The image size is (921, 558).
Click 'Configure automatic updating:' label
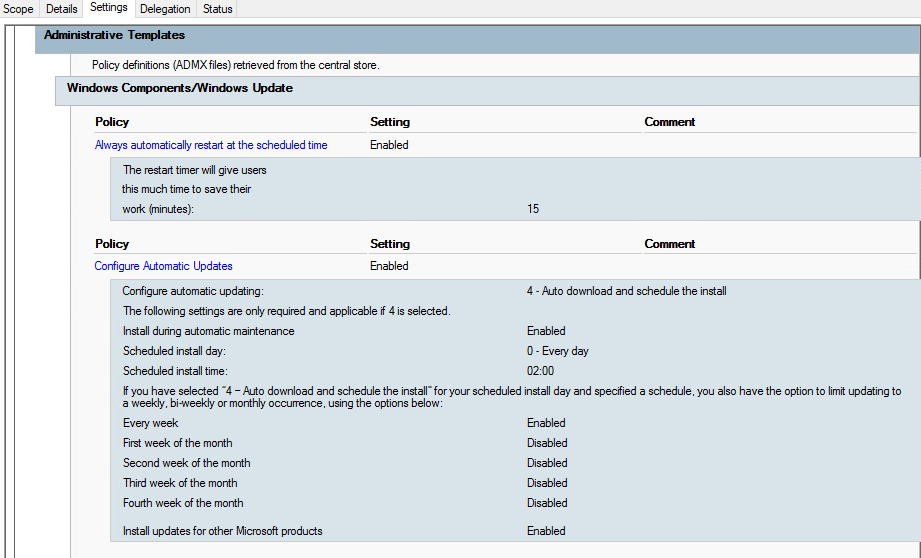(x=193, y=291)
